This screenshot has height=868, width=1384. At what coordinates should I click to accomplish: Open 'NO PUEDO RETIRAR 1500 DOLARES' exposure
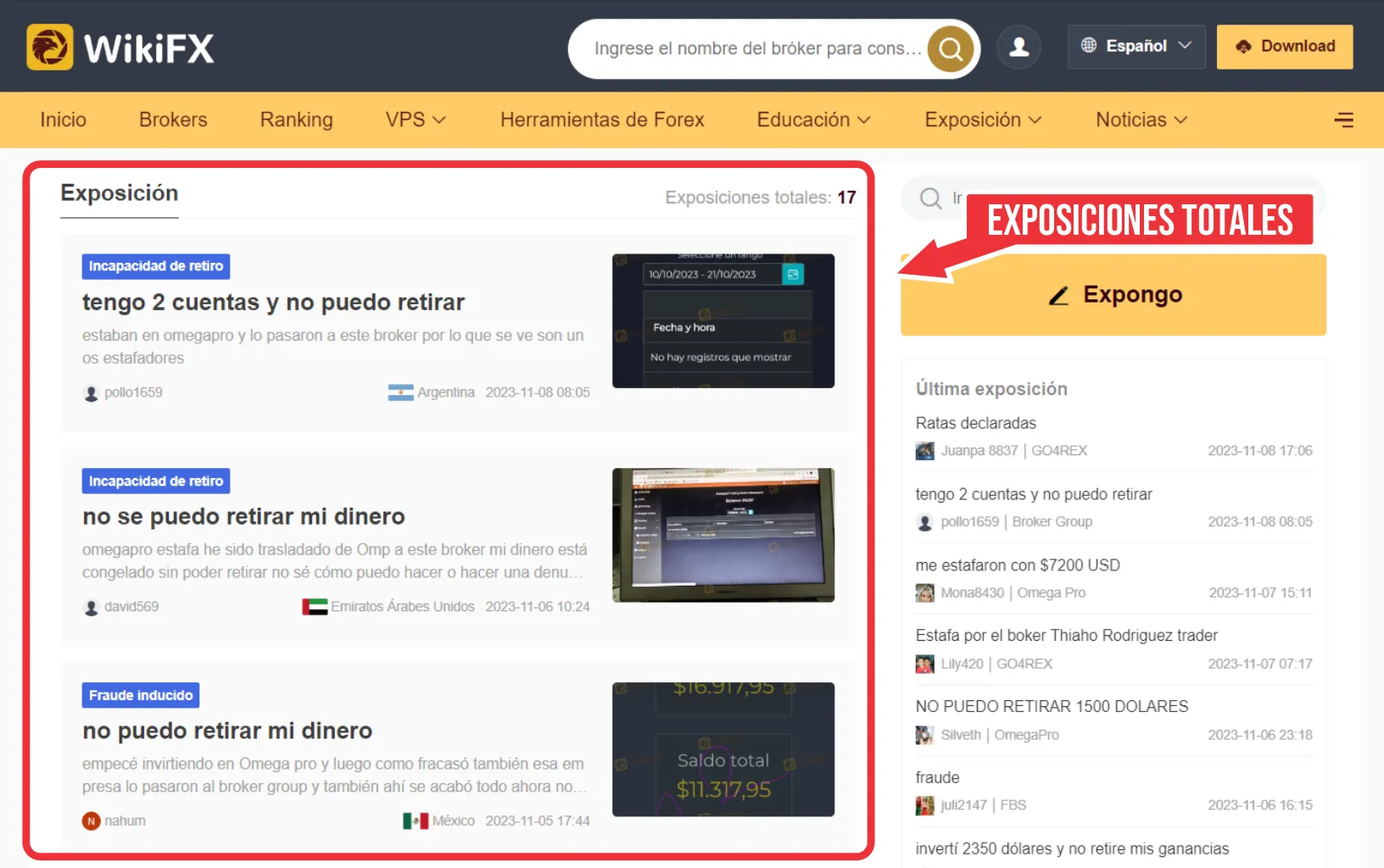1052,707
